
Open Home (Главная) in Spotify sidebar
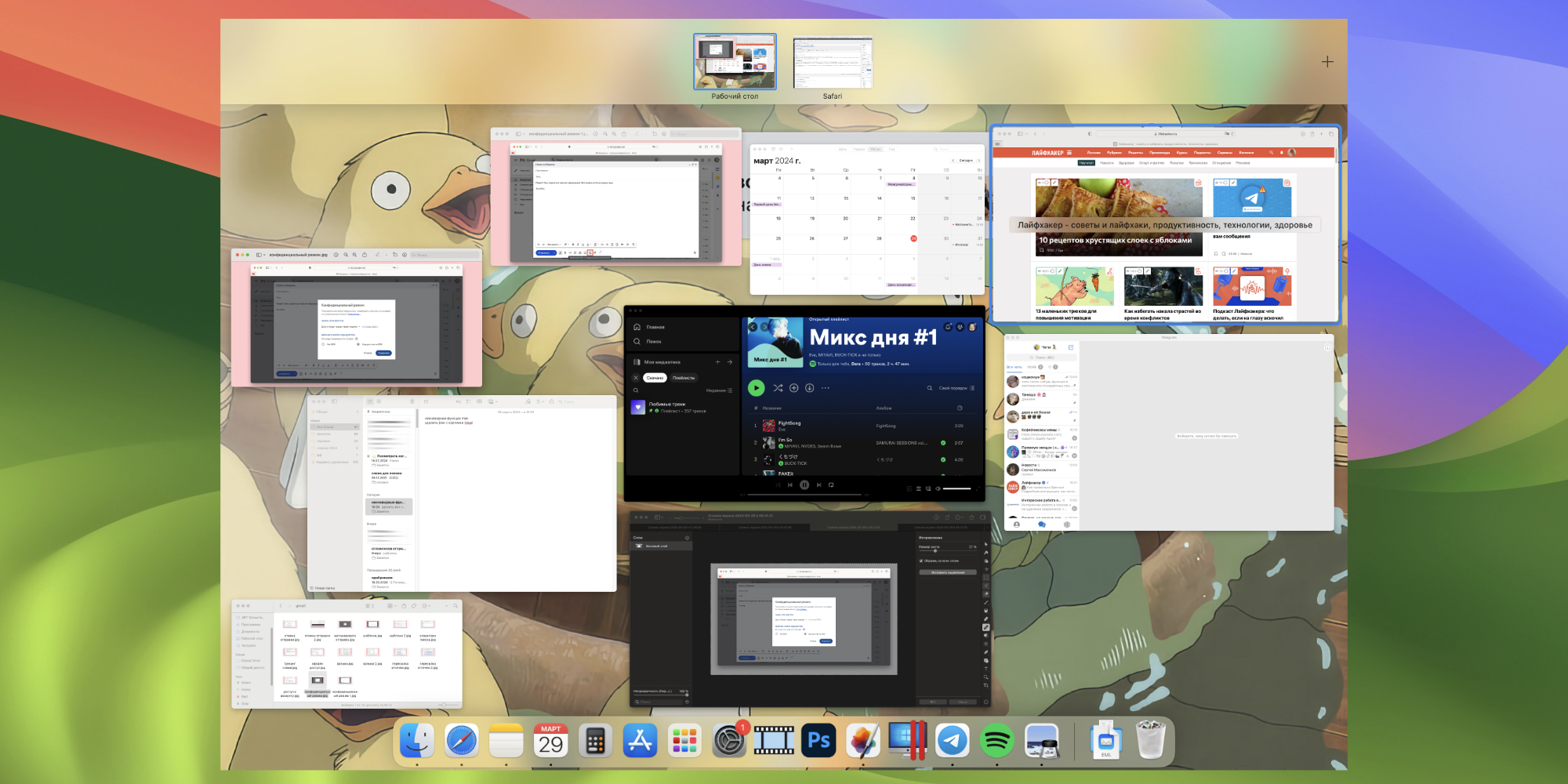[648, 327]
